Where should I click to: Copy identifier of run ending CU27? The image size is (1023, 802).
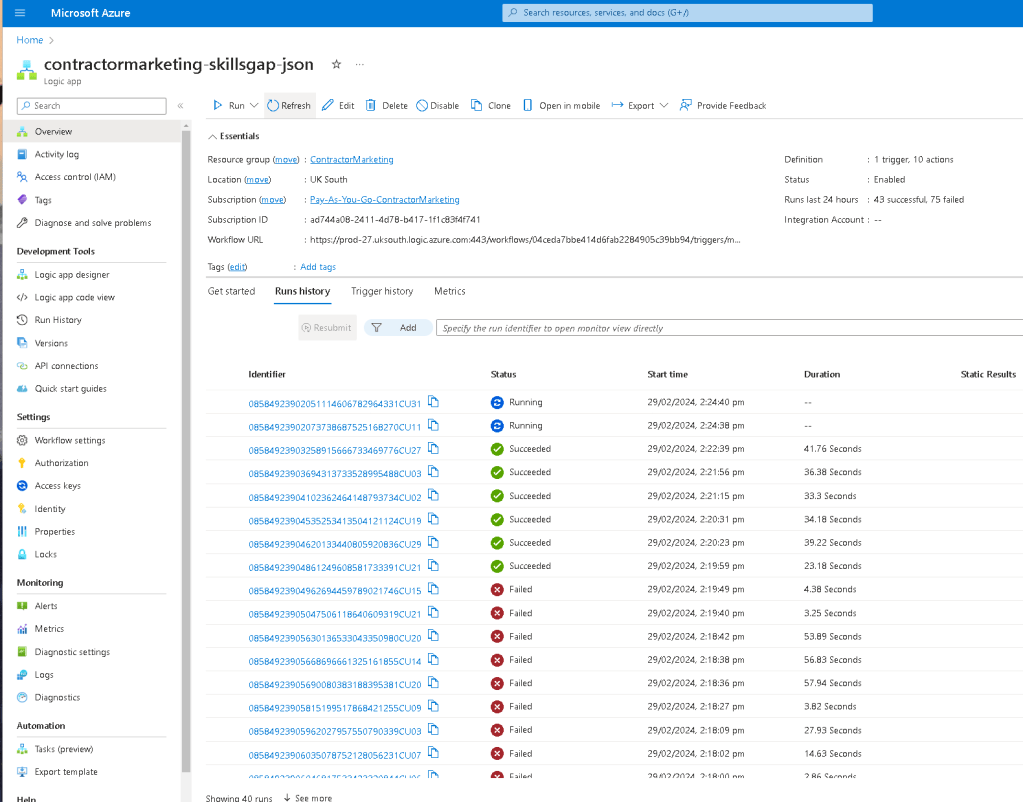coord(433,449)
